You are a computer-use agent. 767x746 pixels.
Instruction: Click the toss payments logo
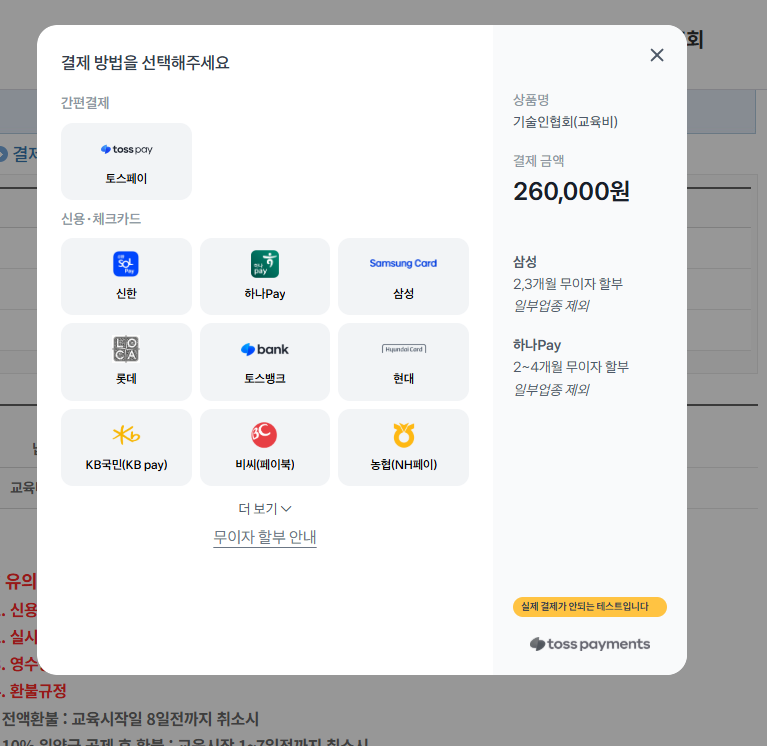(590, 644)
